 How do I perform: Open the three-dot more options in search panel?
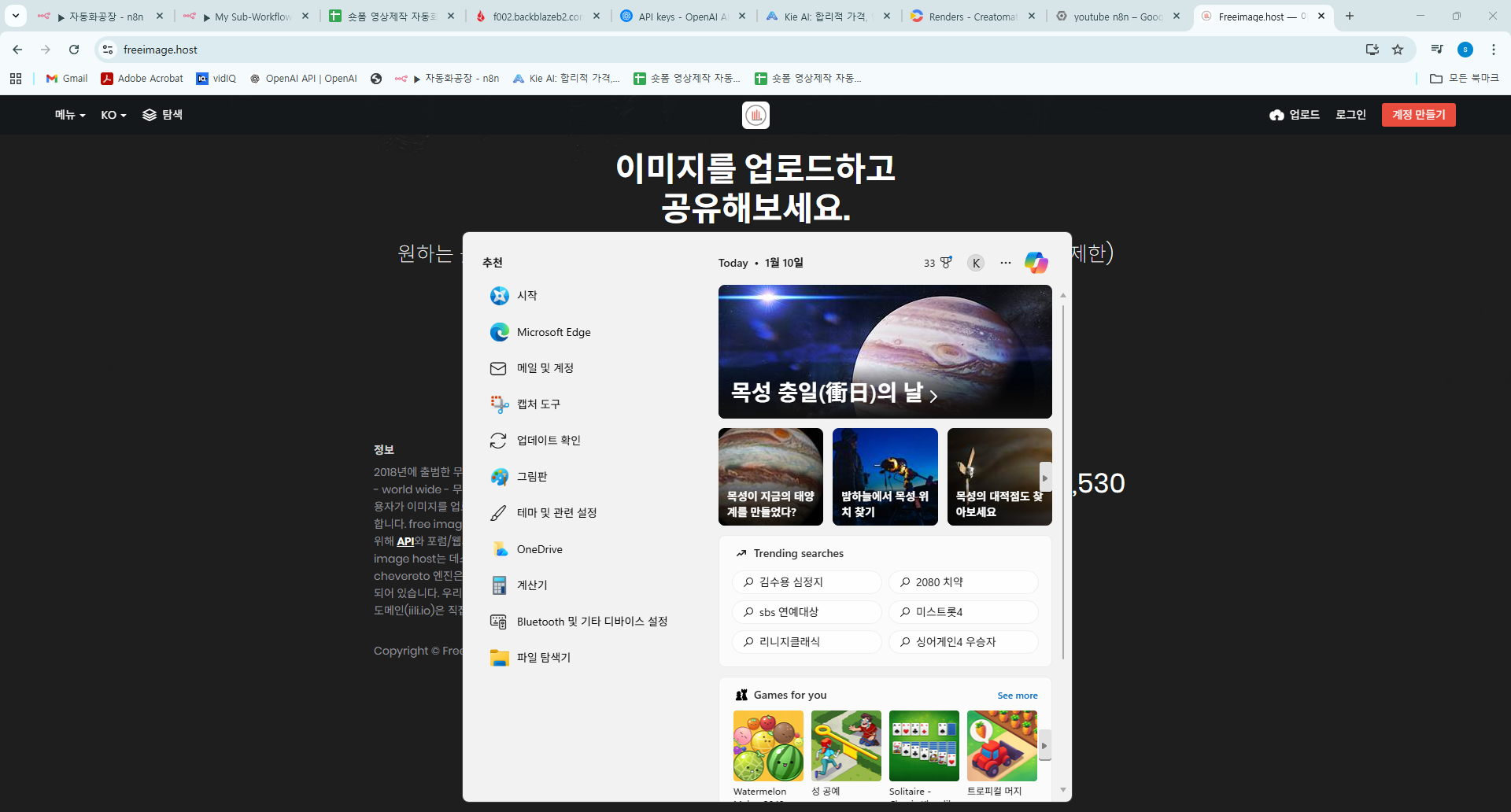[x=1006, y=263]
